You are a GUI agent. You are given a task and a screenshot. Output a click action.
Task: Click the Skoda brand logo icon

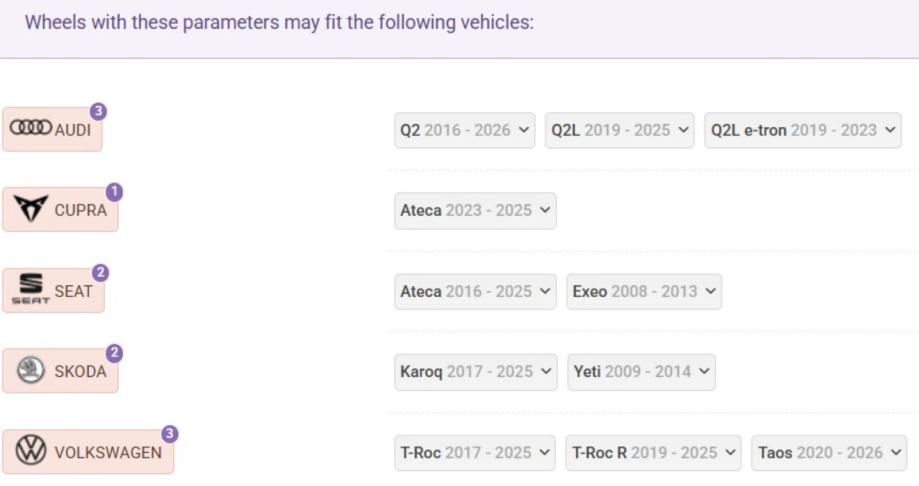(31, 371)
